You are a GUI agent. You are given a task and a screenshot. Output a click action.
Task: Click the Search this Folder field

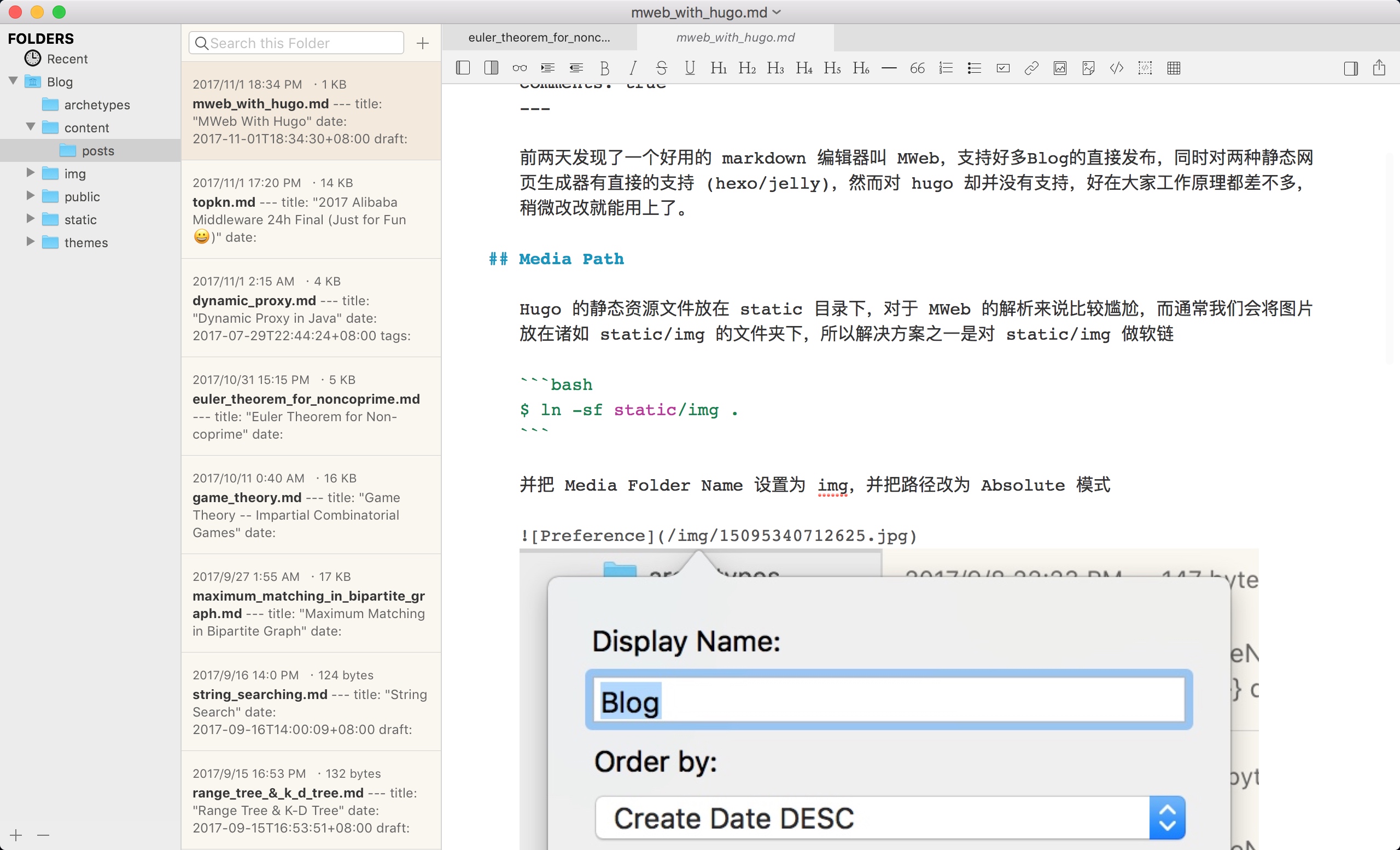301,43
